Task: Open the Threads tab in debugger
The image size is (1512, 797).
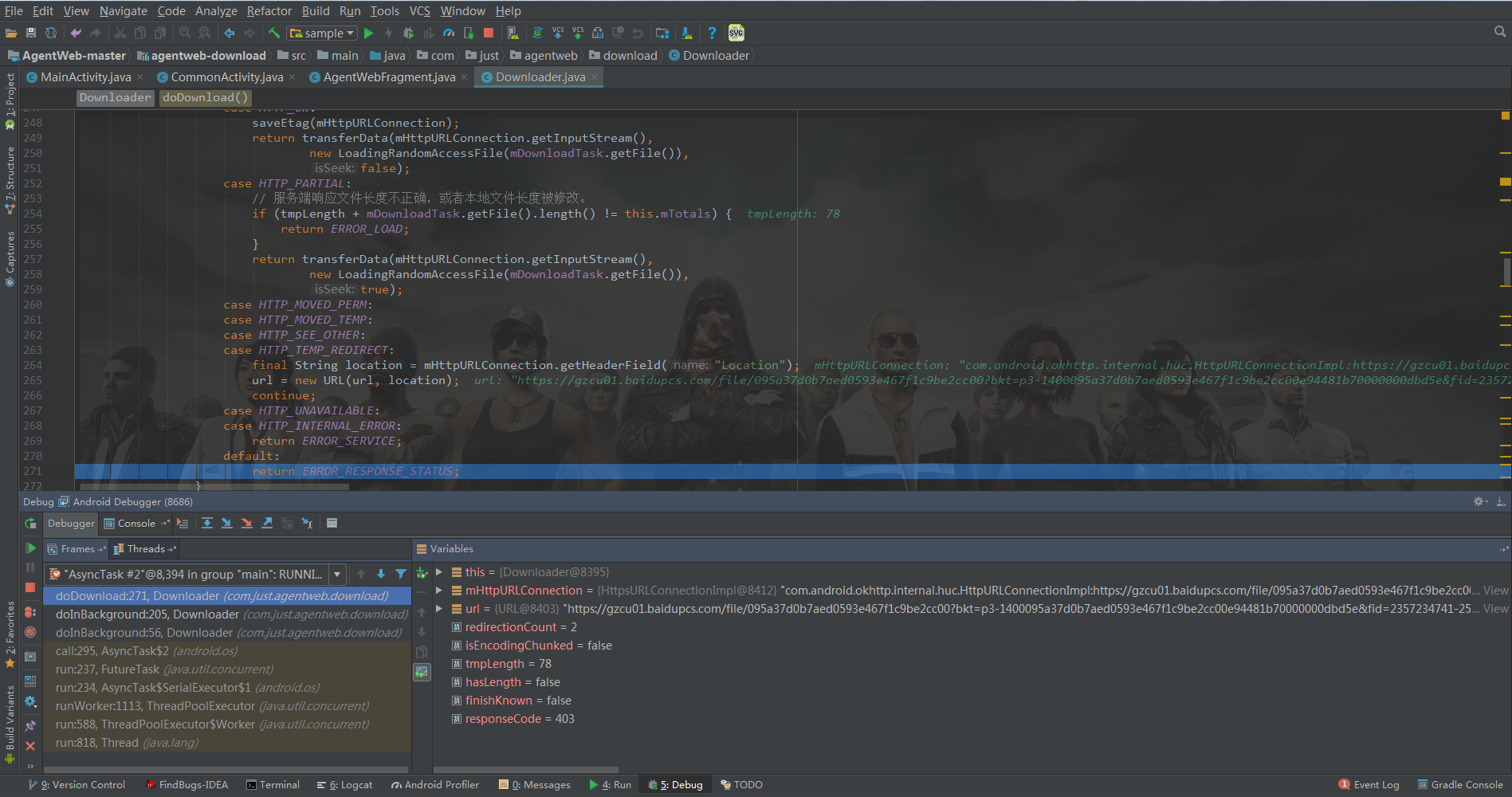Action: coord(145,549)
